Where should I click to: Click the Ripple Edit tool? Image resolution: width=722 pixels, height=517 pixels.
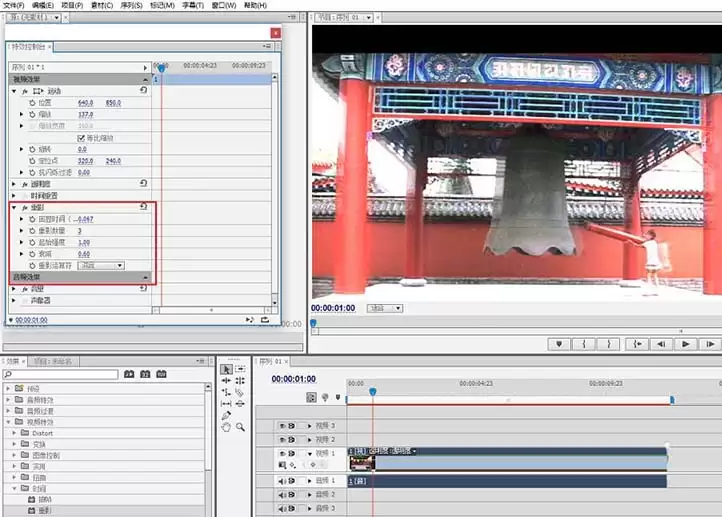point(226,381)
